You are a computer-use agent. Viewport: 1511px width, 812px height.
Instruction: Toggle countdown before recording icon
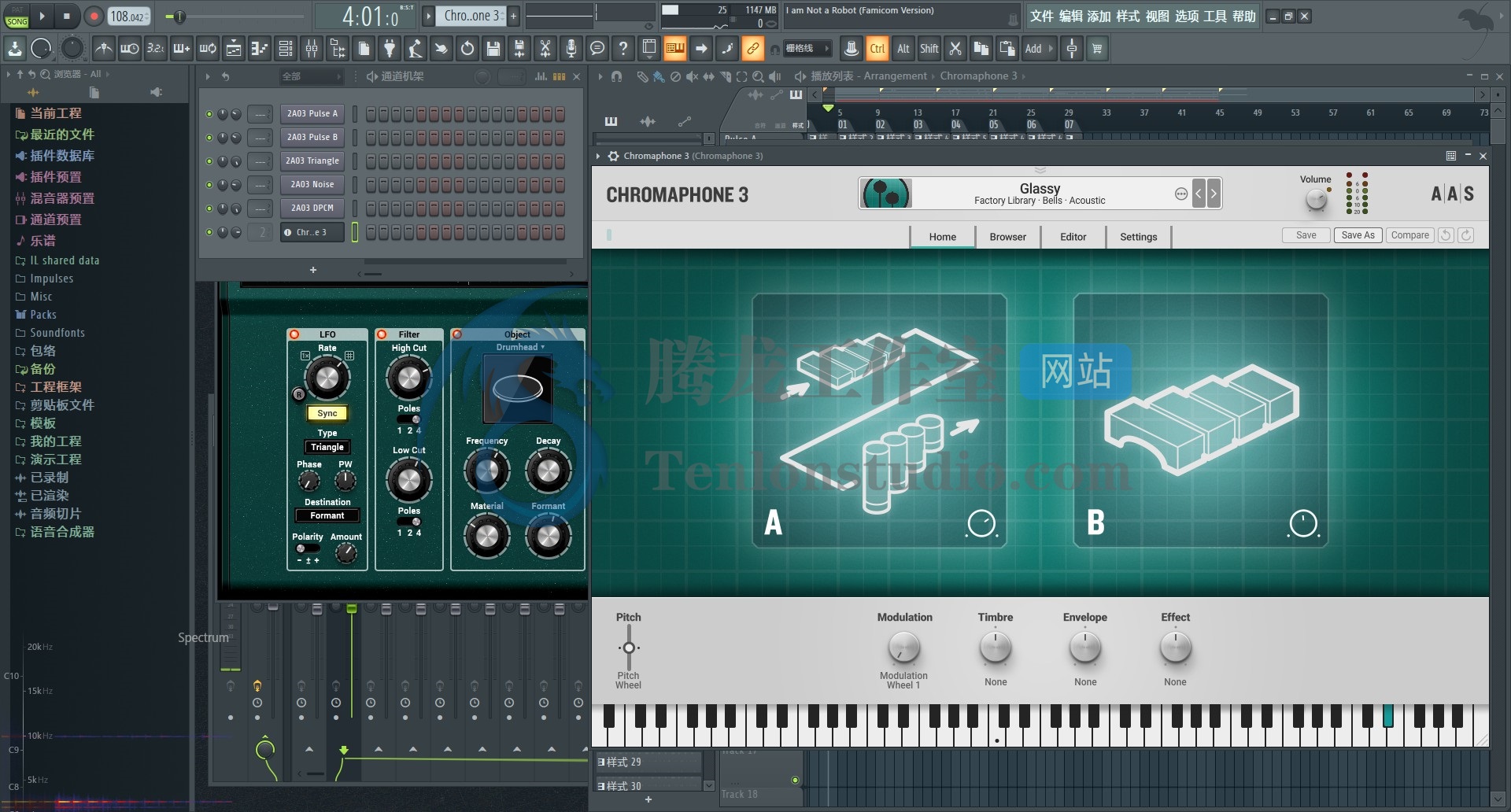(156, 49)
